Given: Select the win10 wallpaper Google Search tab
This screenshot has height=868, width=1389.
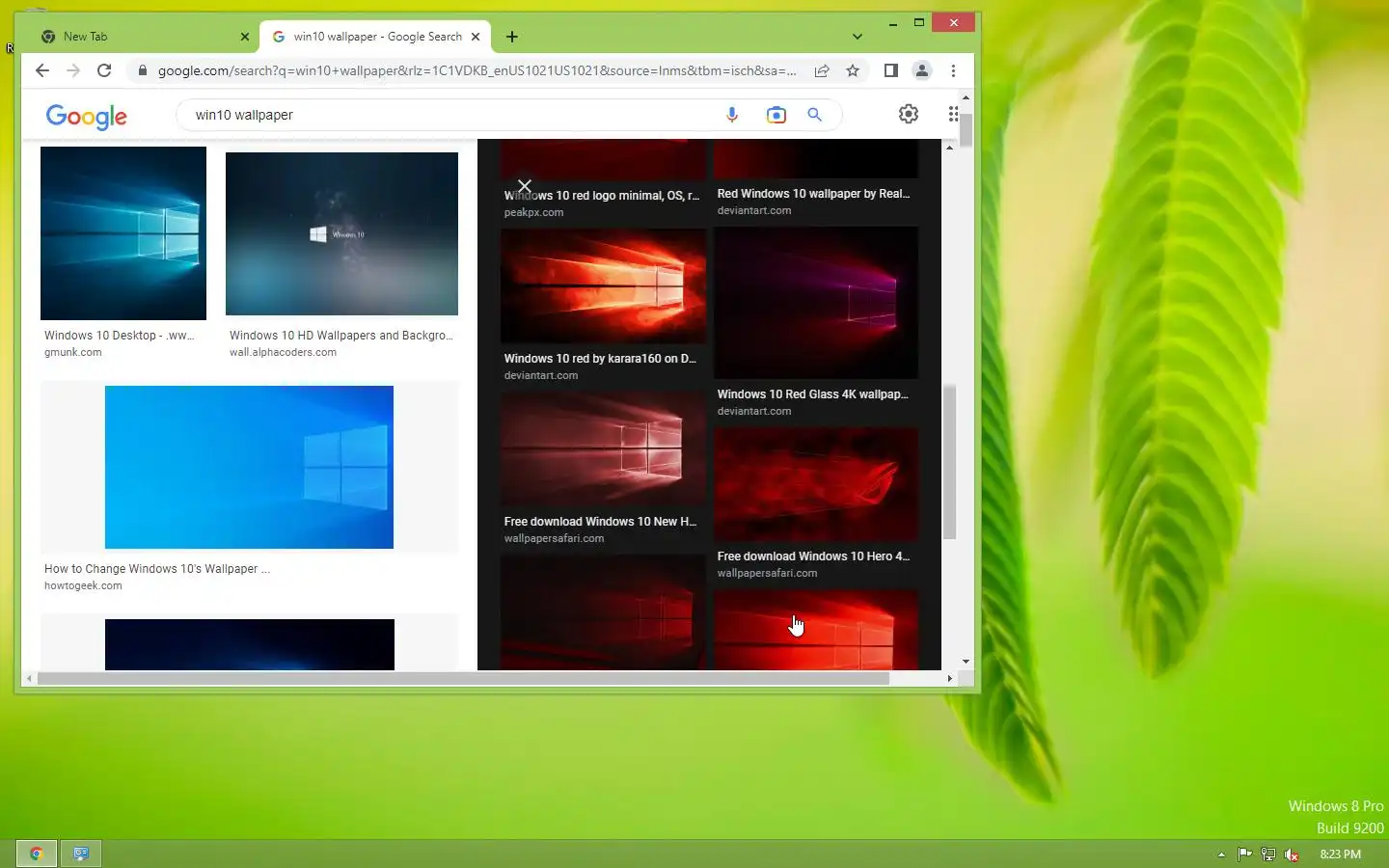Looking at the screenshot, I should (x=376, y=37).
